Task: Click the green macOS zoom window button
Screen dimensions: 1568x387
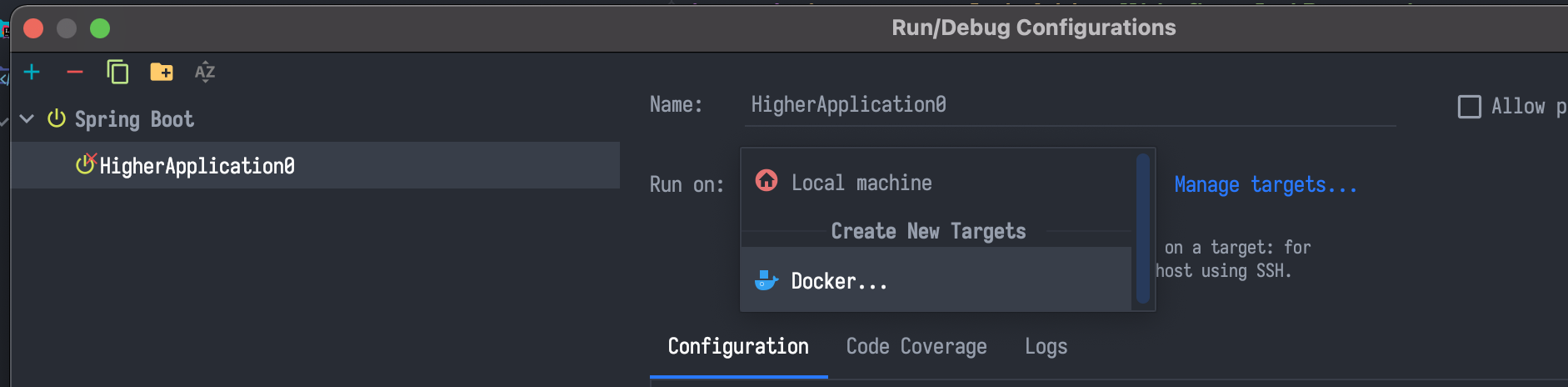Action: (x=100, y=28)
